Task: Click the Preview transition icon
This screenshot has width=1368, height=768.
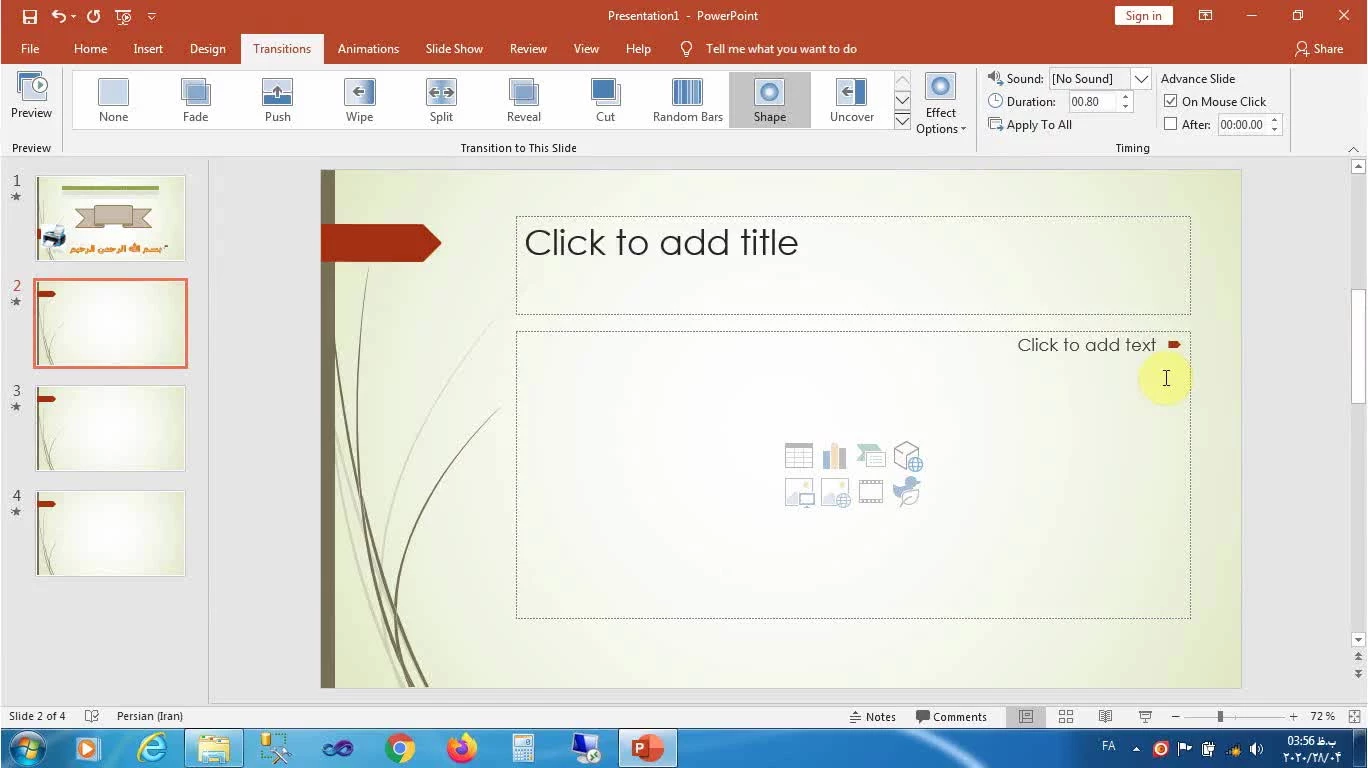Action: (x=31, y=96)
